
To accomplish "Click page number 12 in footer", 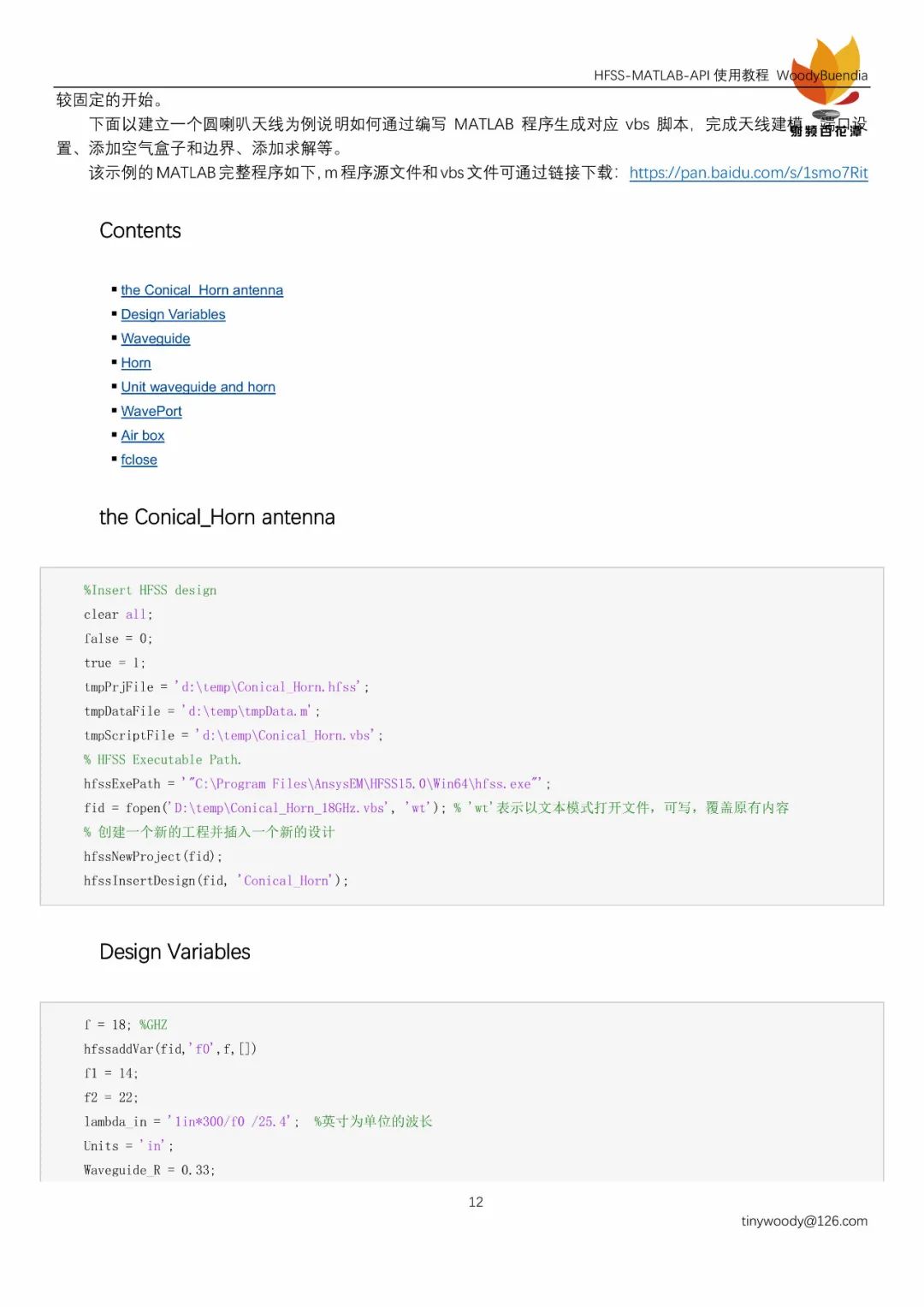I will 476,1203.
